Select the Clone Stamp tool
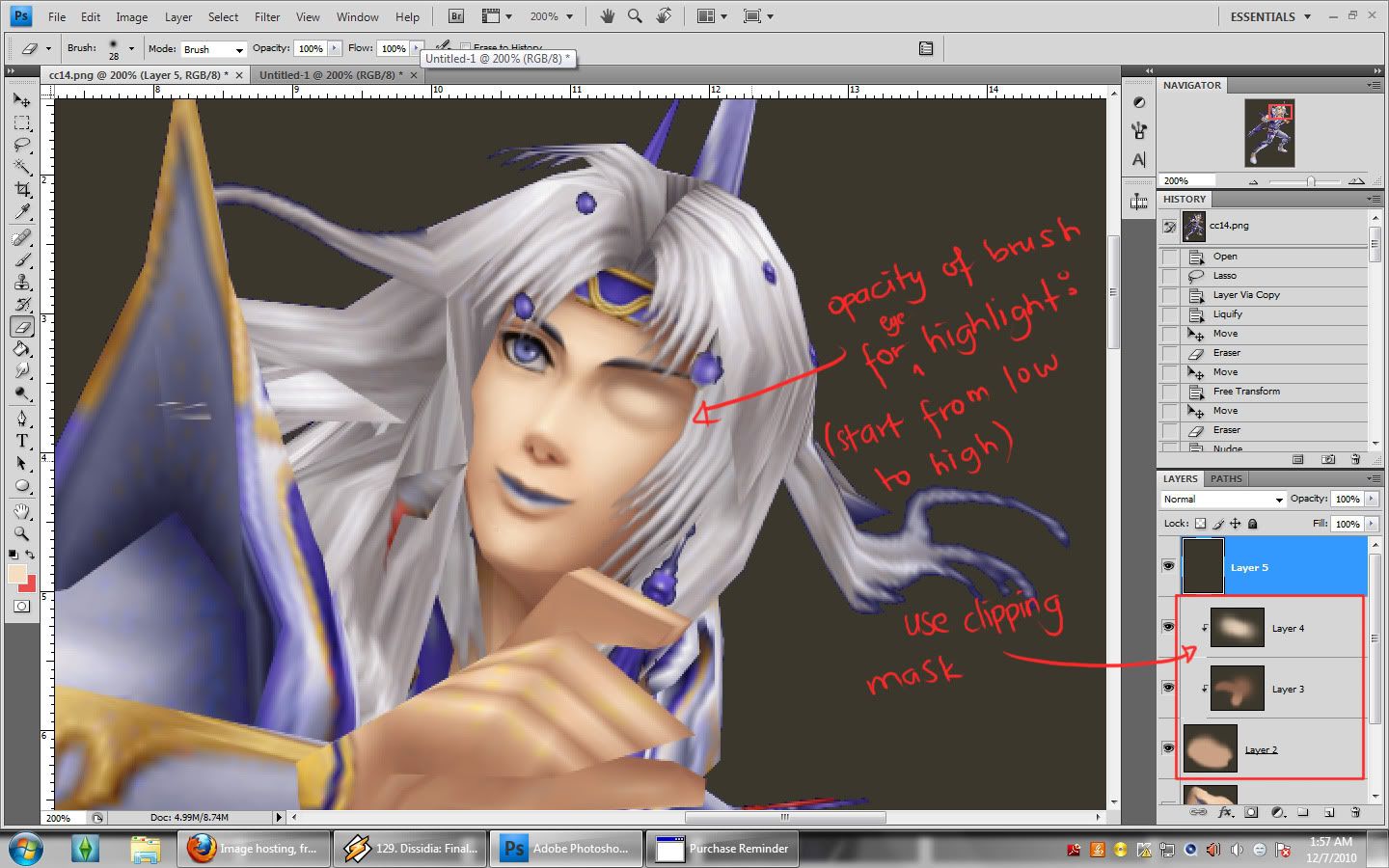The width and height of the screenshot is (1389, 868). (x=22, y=282)
